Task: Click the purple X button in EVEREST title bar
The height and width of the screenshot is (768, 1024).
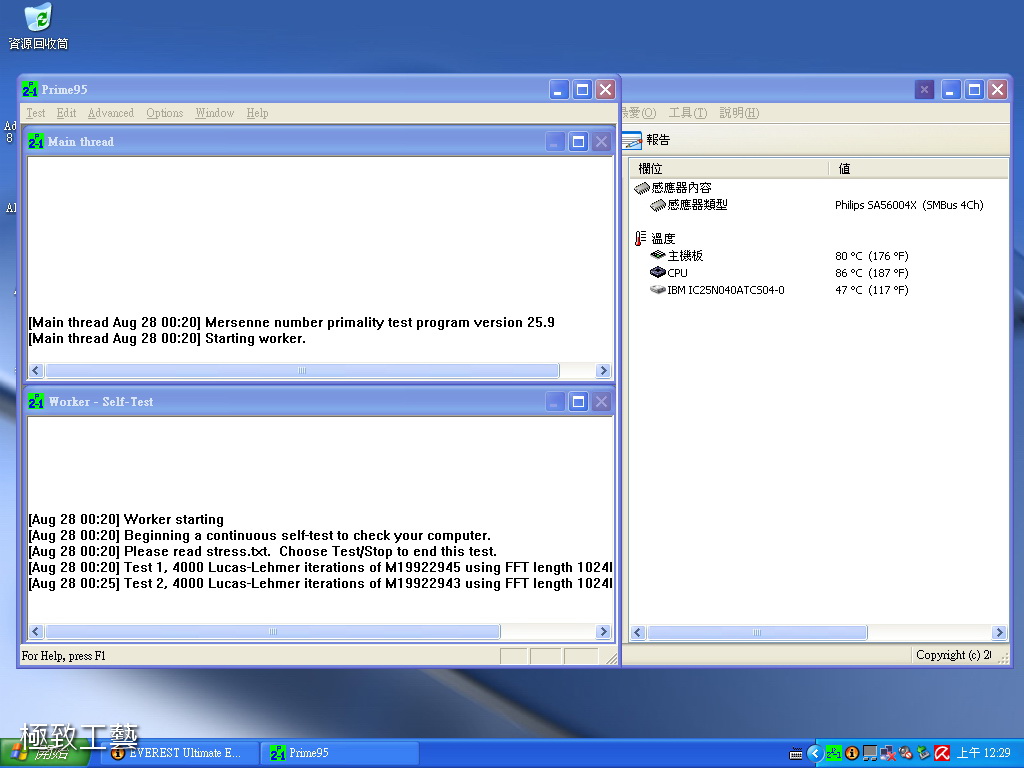Action: pos(924,89)
